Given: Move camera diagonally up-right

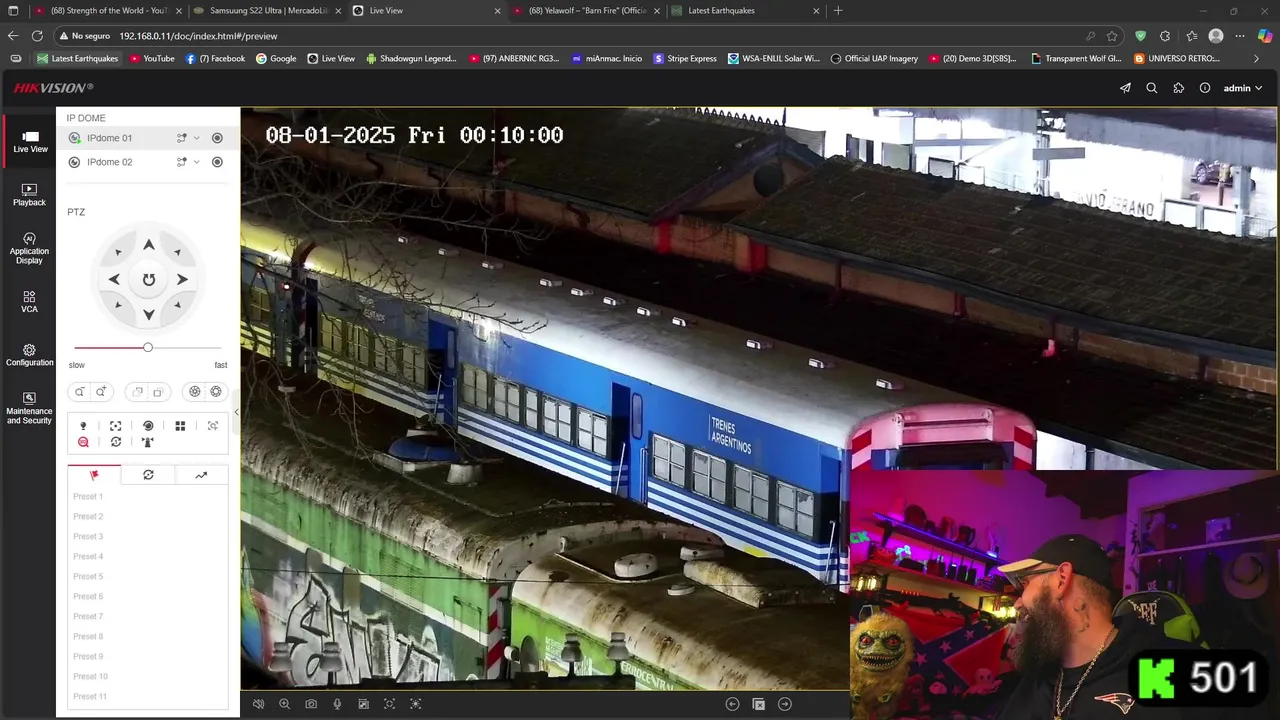Looking at the screenshot, I should click(x=177, y=253).
